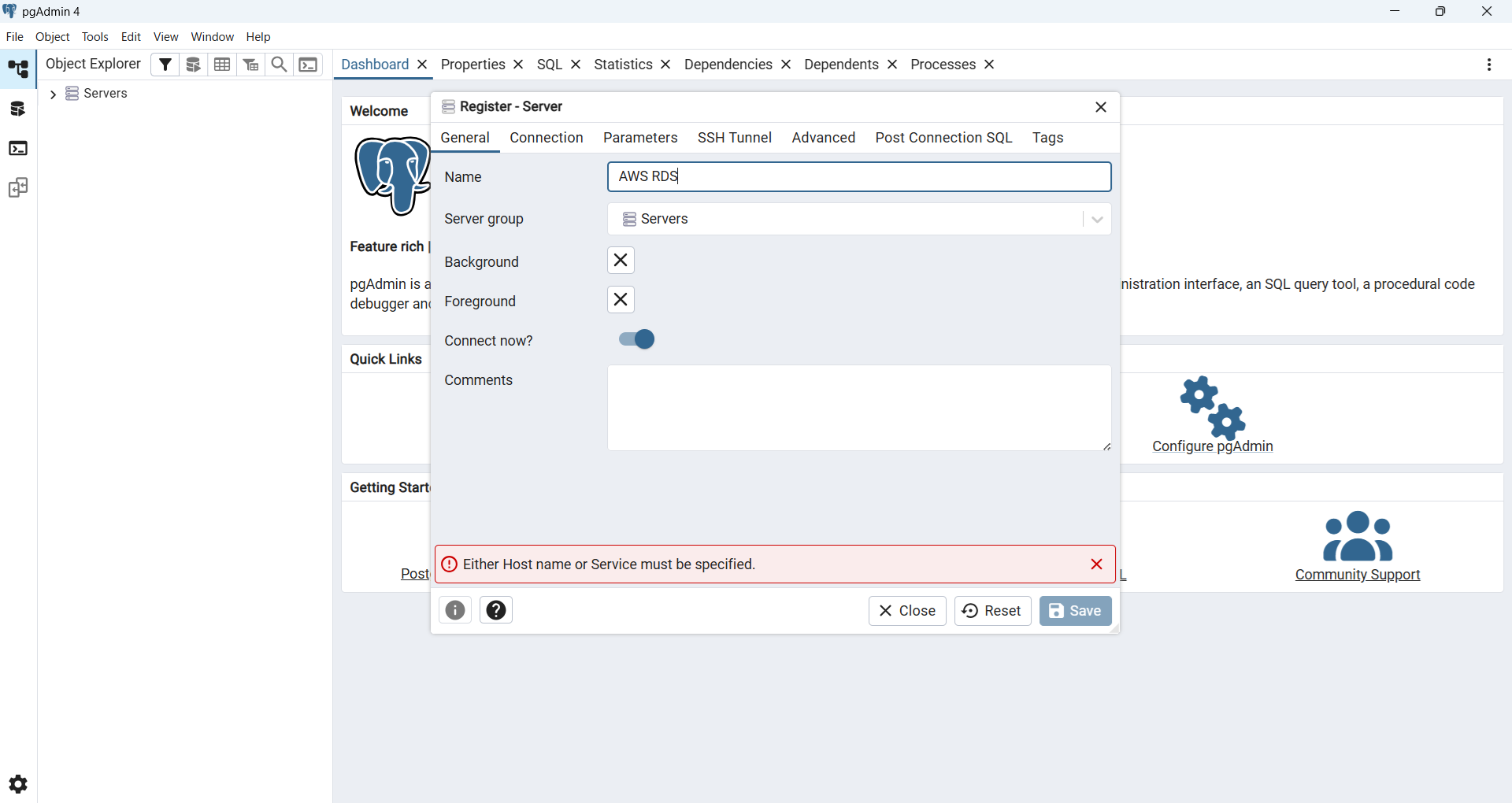Dismiss the host name error message

1096,564
